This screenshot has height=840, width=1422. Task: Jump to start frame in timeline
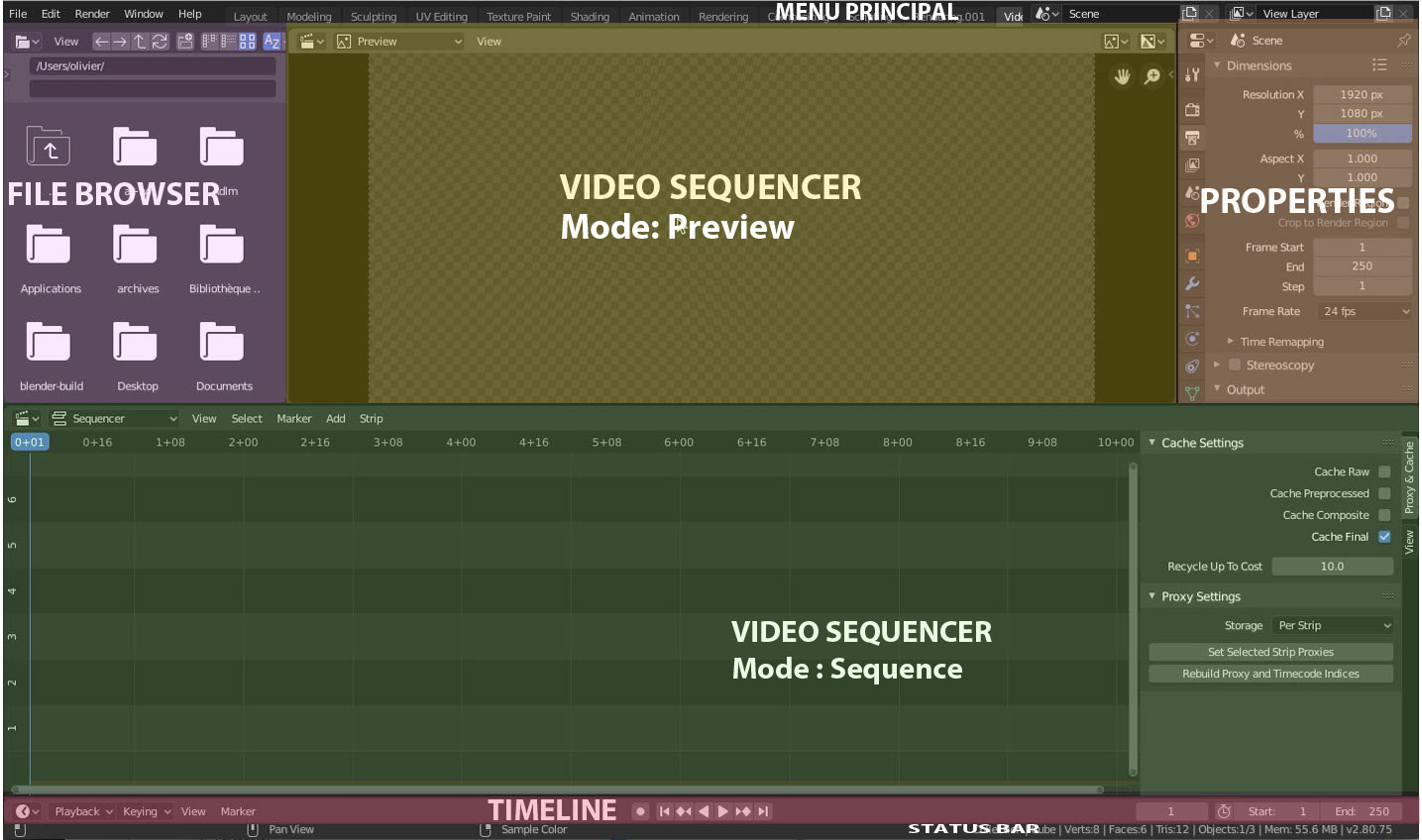665,811
